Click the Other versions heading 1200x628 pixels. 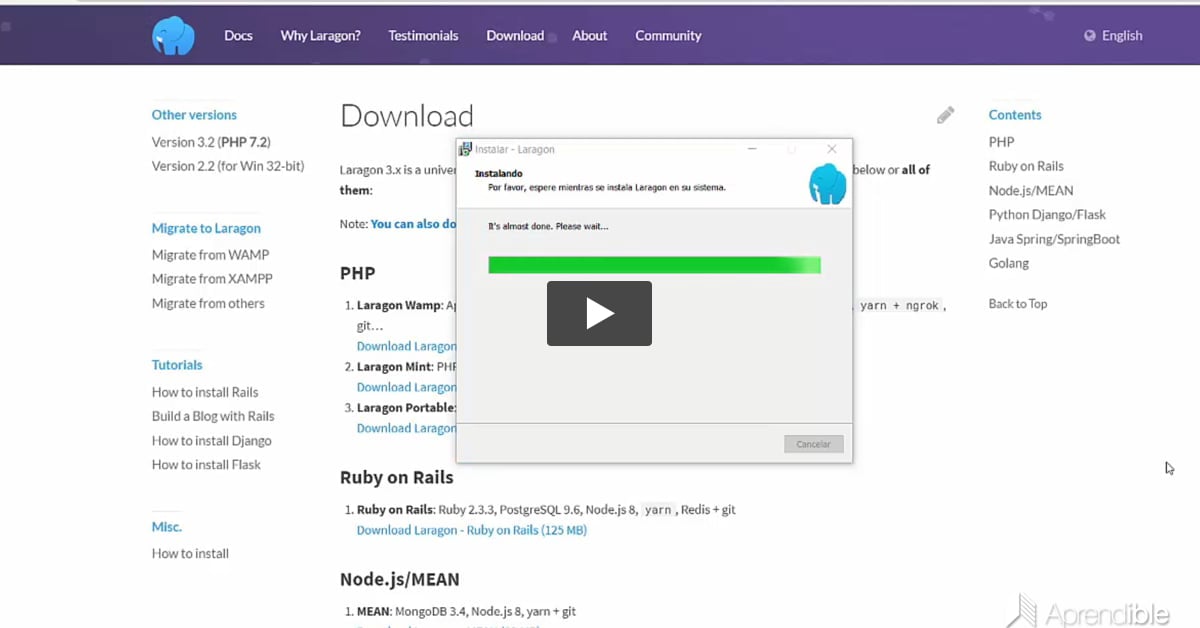pos(194,115)
